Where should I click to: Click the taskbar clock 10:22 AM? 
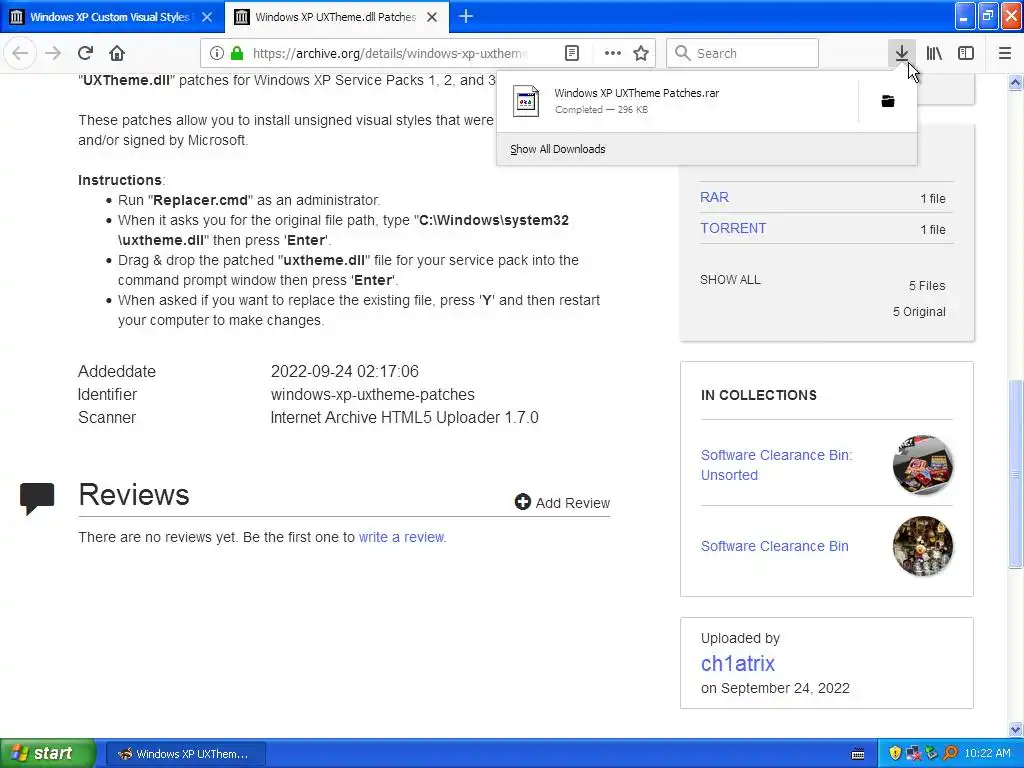(987, 753)
